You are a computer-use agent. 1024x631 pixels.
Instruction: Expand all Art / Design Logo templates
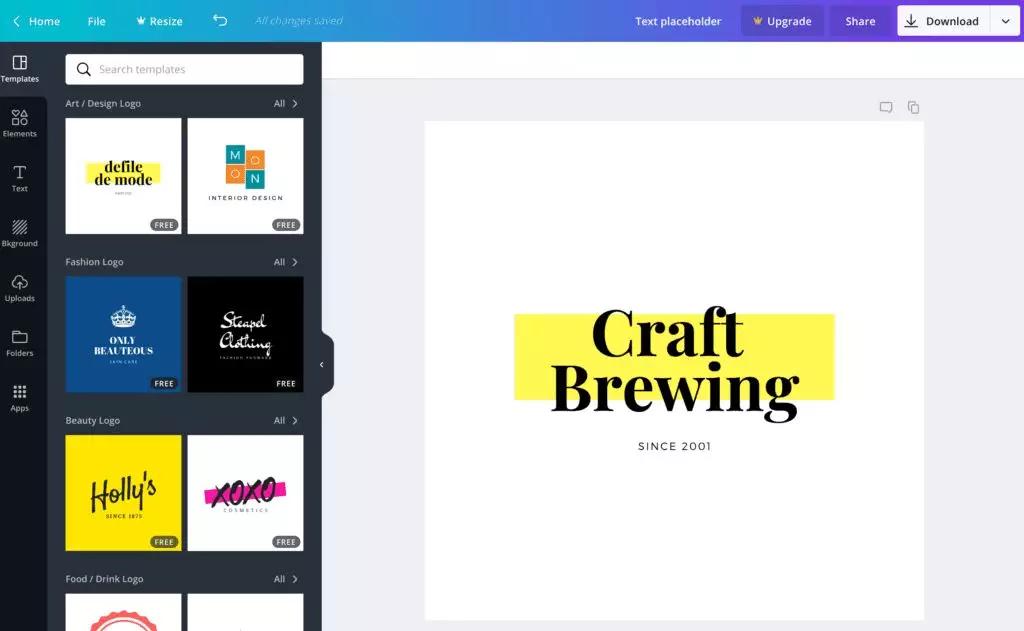point(285,103)
